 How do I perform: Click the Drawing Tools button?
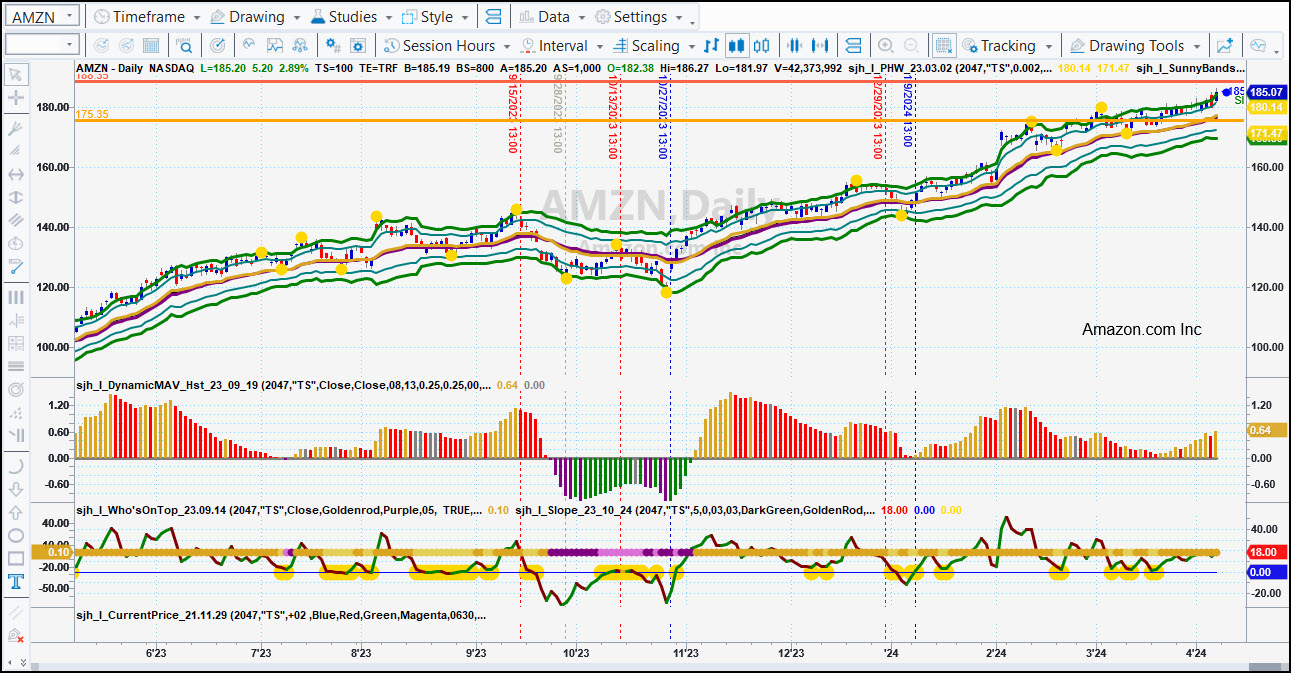[x=1126, y=46]
